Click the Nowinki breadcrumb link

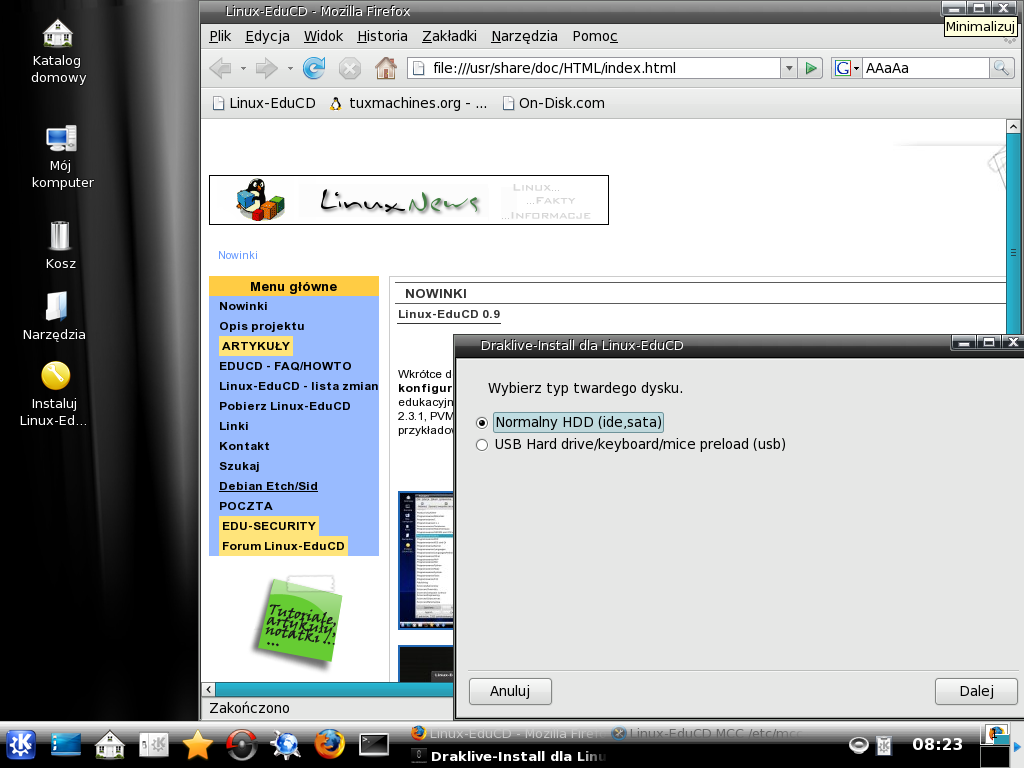tap(238, 255)
